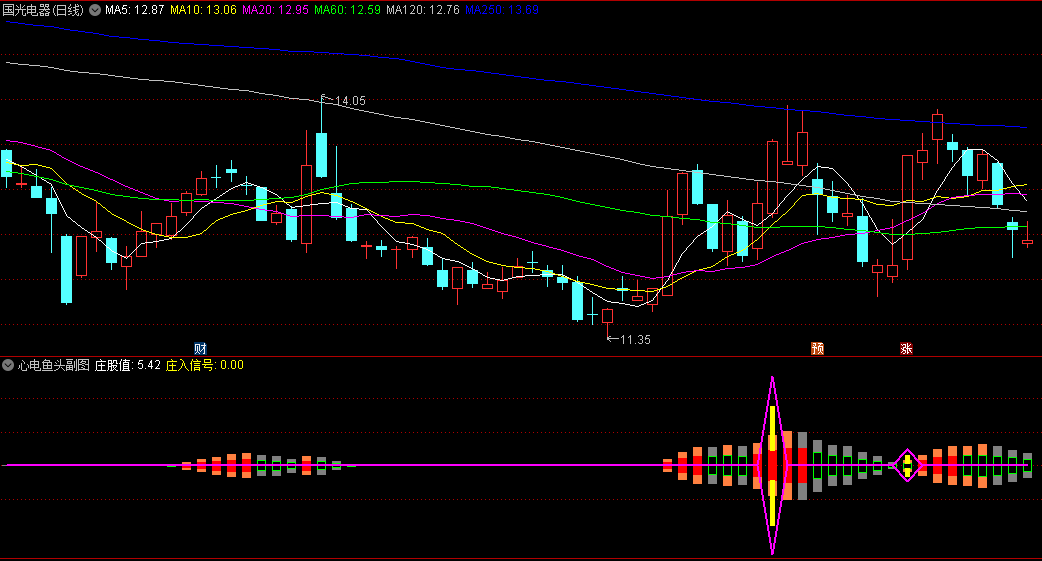Click the MA250: 13.69 label
Image resolution: width=1042 pixels, height=561 pixels.
tap(502, 10)
